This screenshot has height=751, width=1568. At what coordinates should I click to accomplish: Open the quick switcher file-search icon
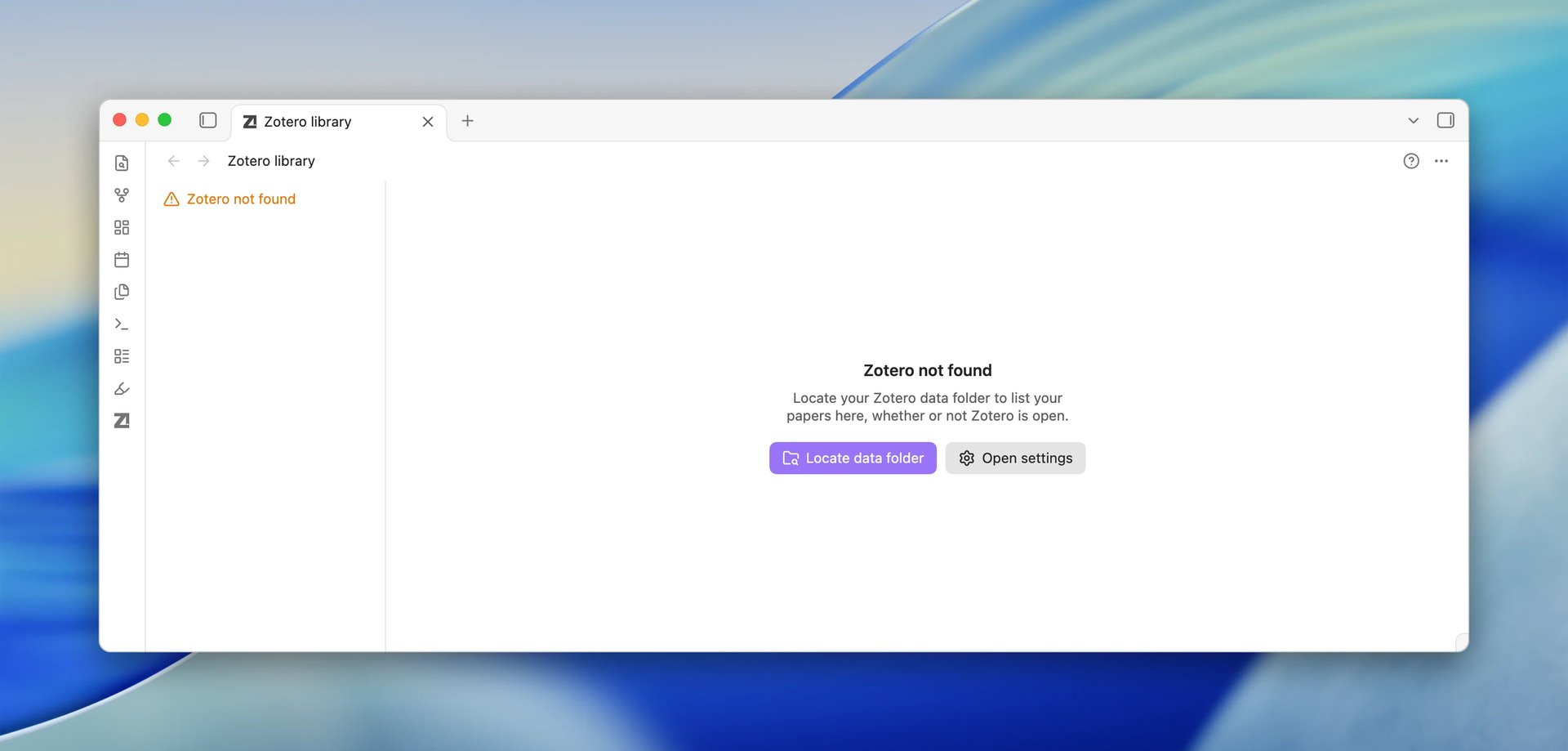(122, 163)
